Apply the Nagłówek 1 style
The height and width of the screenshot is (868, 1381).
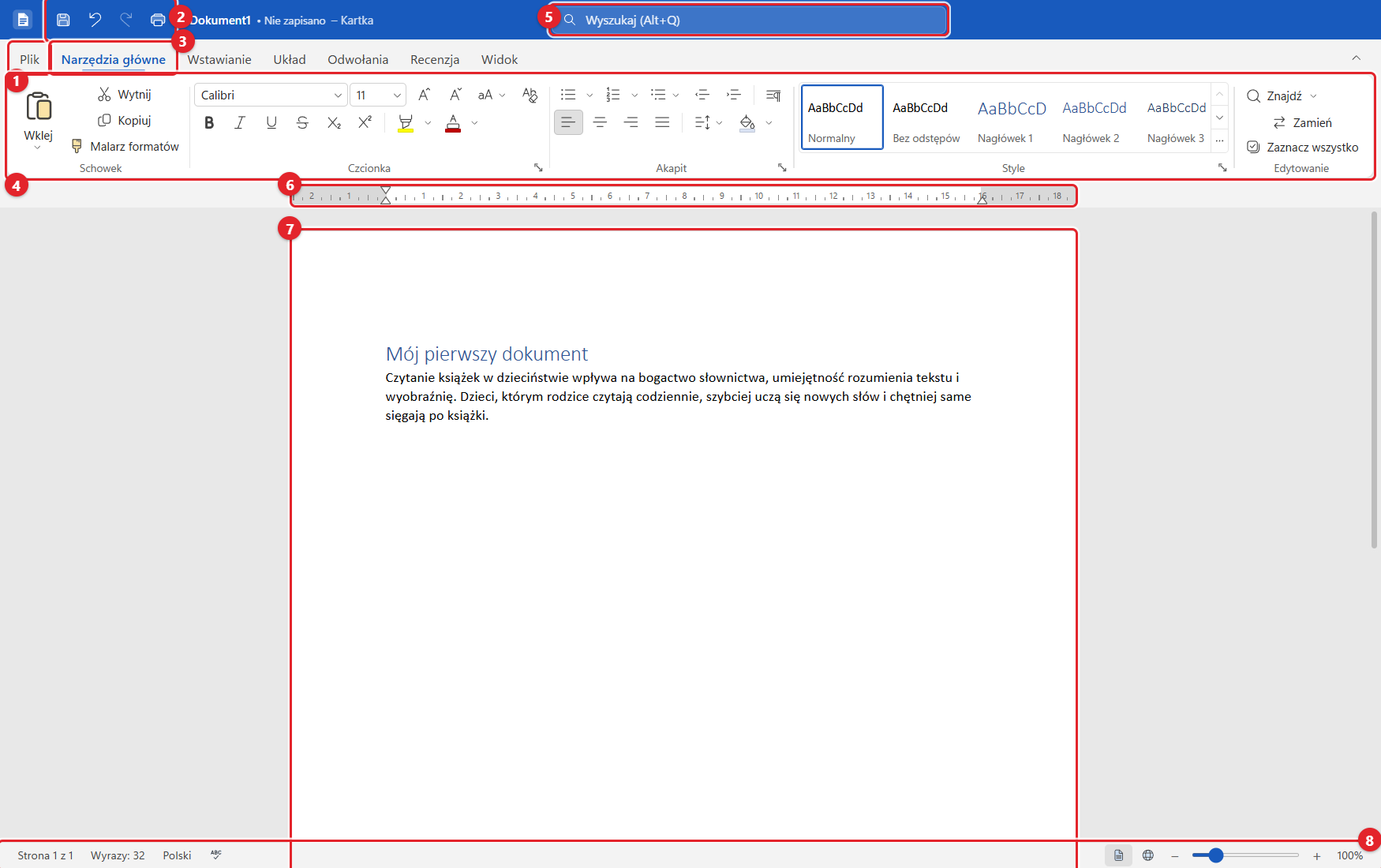(x=1012, y=118)
